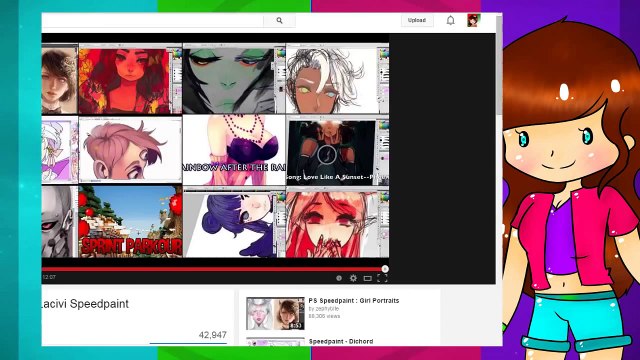Screen dimensions: 640x360
Task: Click the search magnifier button
Action: (279, 20)
